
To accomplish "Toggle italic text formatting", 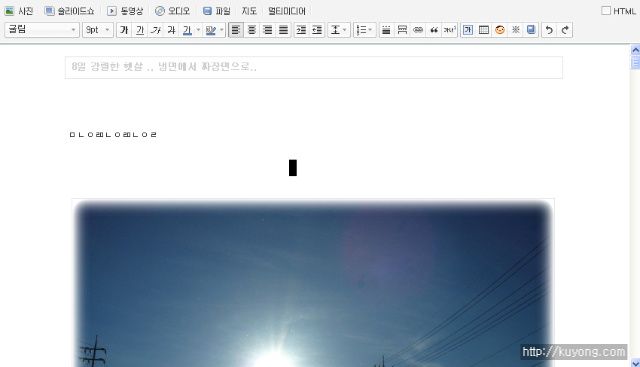I will [x=156, y=30].
